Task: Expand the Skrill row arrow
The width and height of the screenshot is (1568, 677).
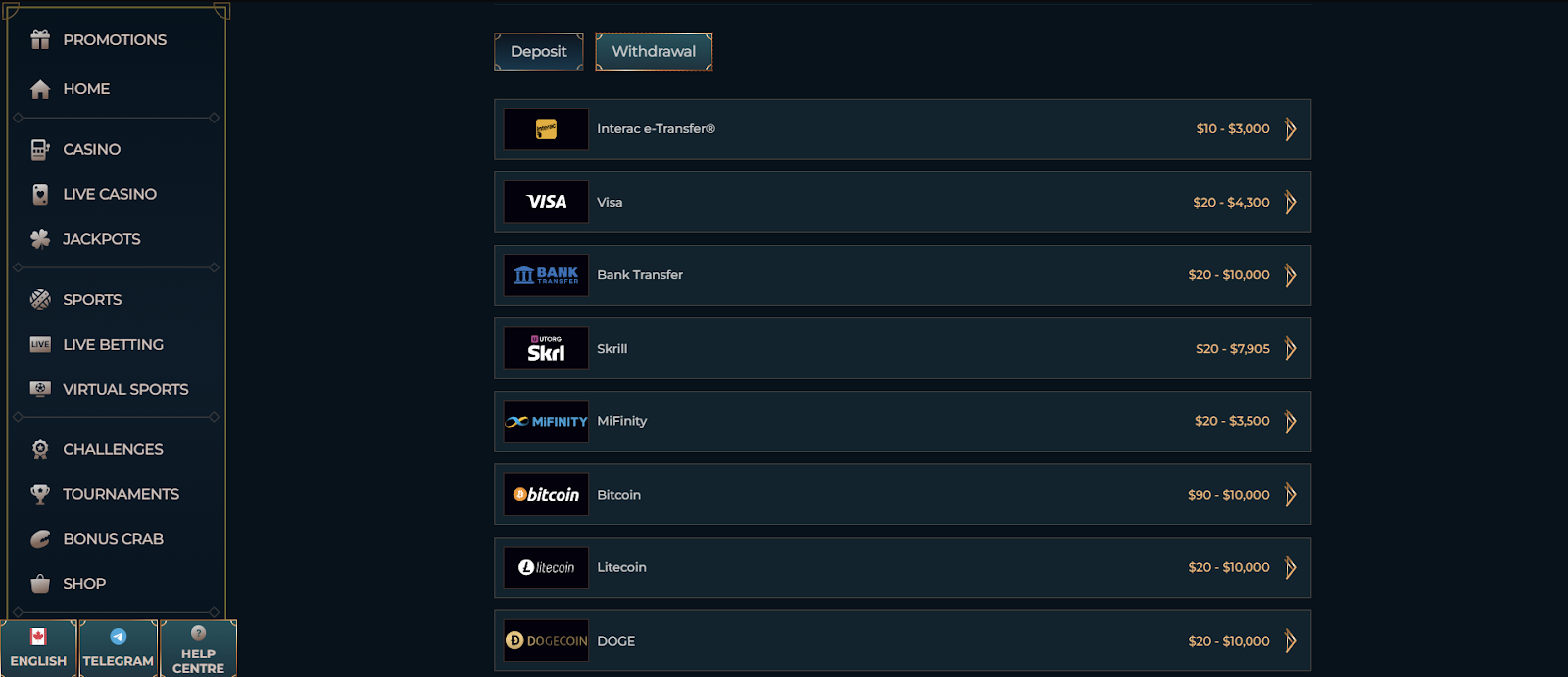Action: 1291,348
